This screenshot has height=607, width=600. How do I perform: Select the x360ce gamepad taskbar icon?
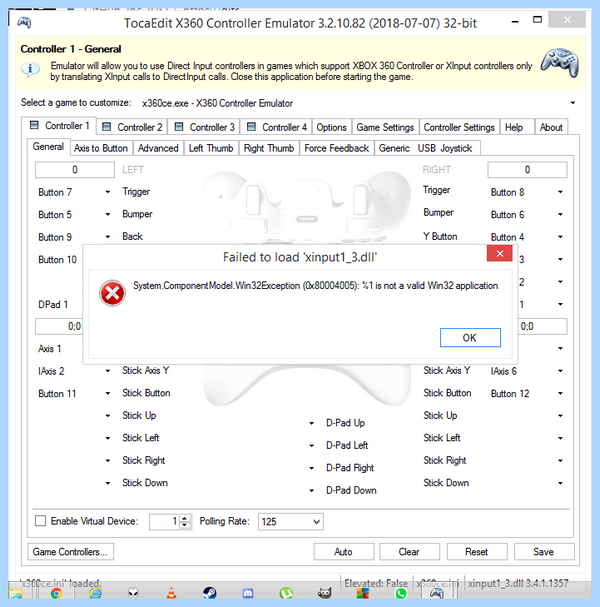click(437, 593)
